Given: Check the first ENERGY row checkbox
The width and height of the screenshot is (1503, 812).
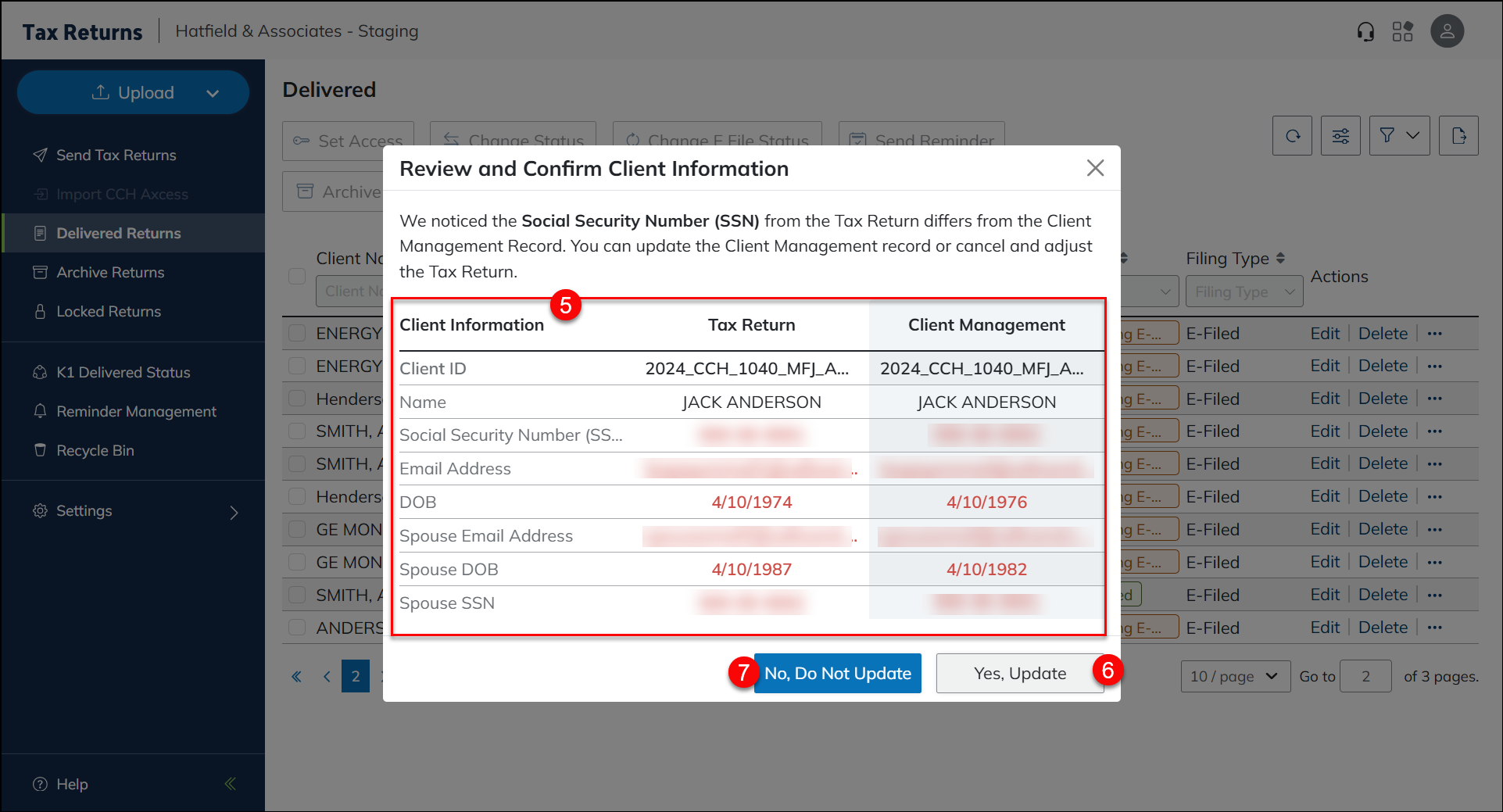Looking at the screenshot, I should [x=297, y=333].
